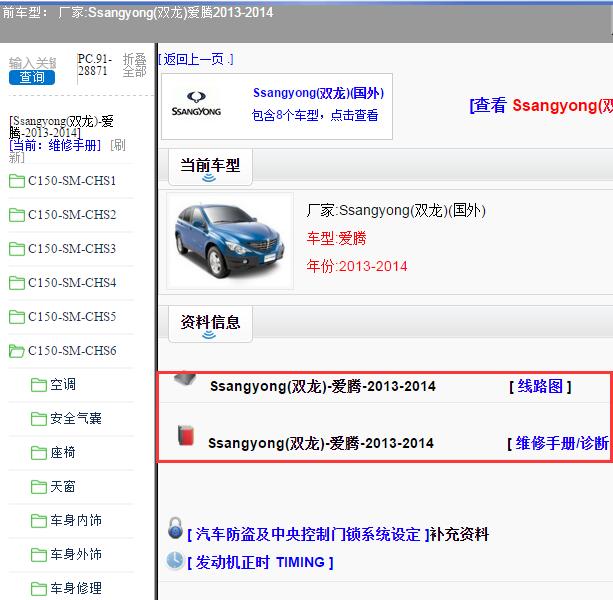
Task: Click folder icon next to 车身外饰
Action: (39, 555)
